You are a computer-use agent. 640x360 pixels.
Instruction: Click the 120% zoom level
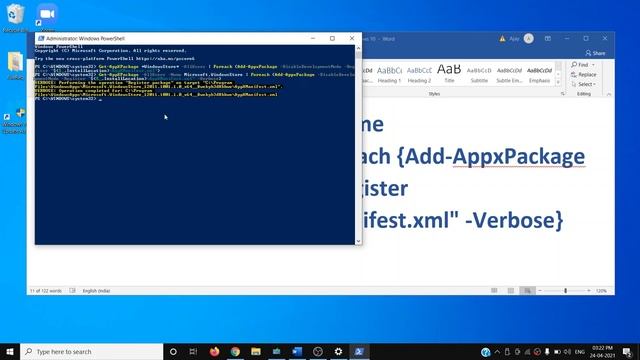pyautogui.click(x=601, y=291)
